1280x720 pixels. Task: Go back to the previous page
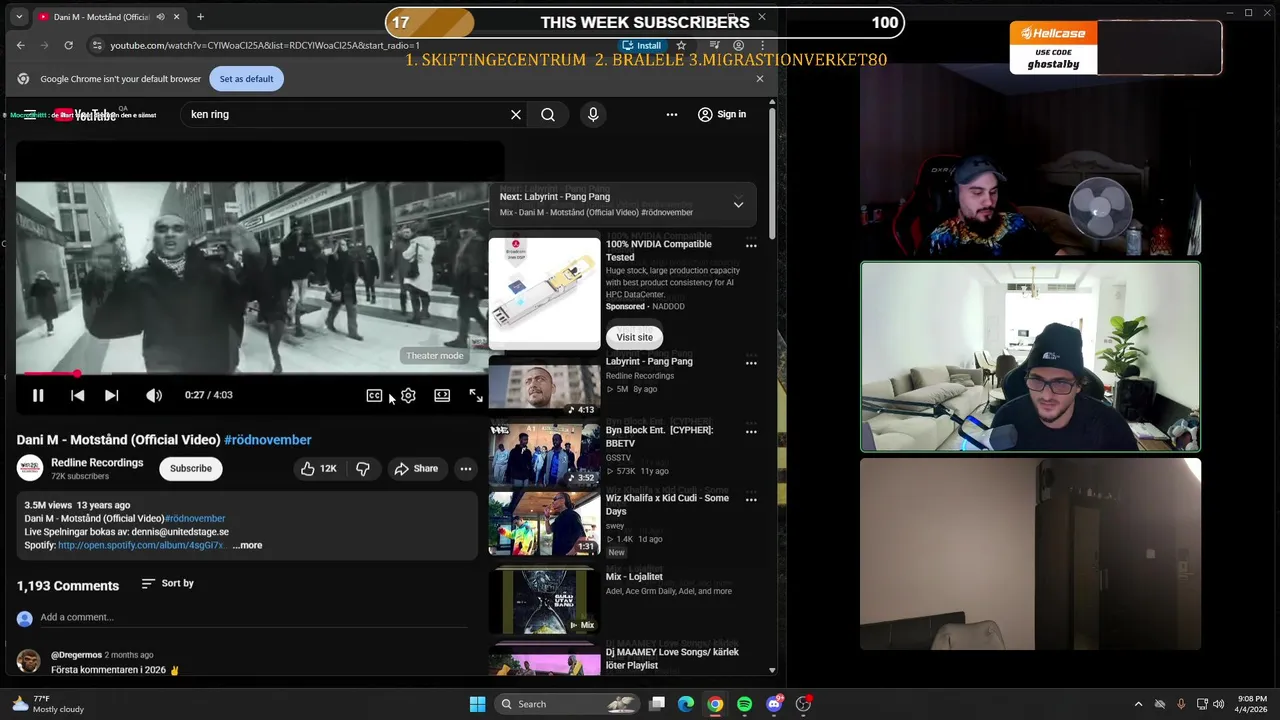tap(20, 45)
